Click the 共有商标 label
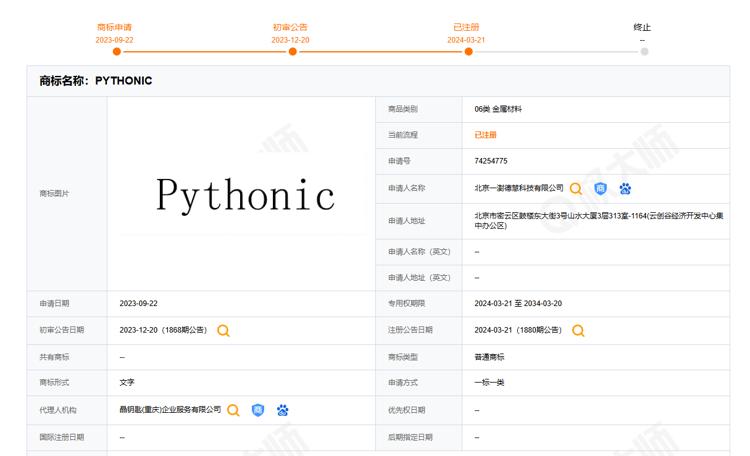 coord(54,357)
